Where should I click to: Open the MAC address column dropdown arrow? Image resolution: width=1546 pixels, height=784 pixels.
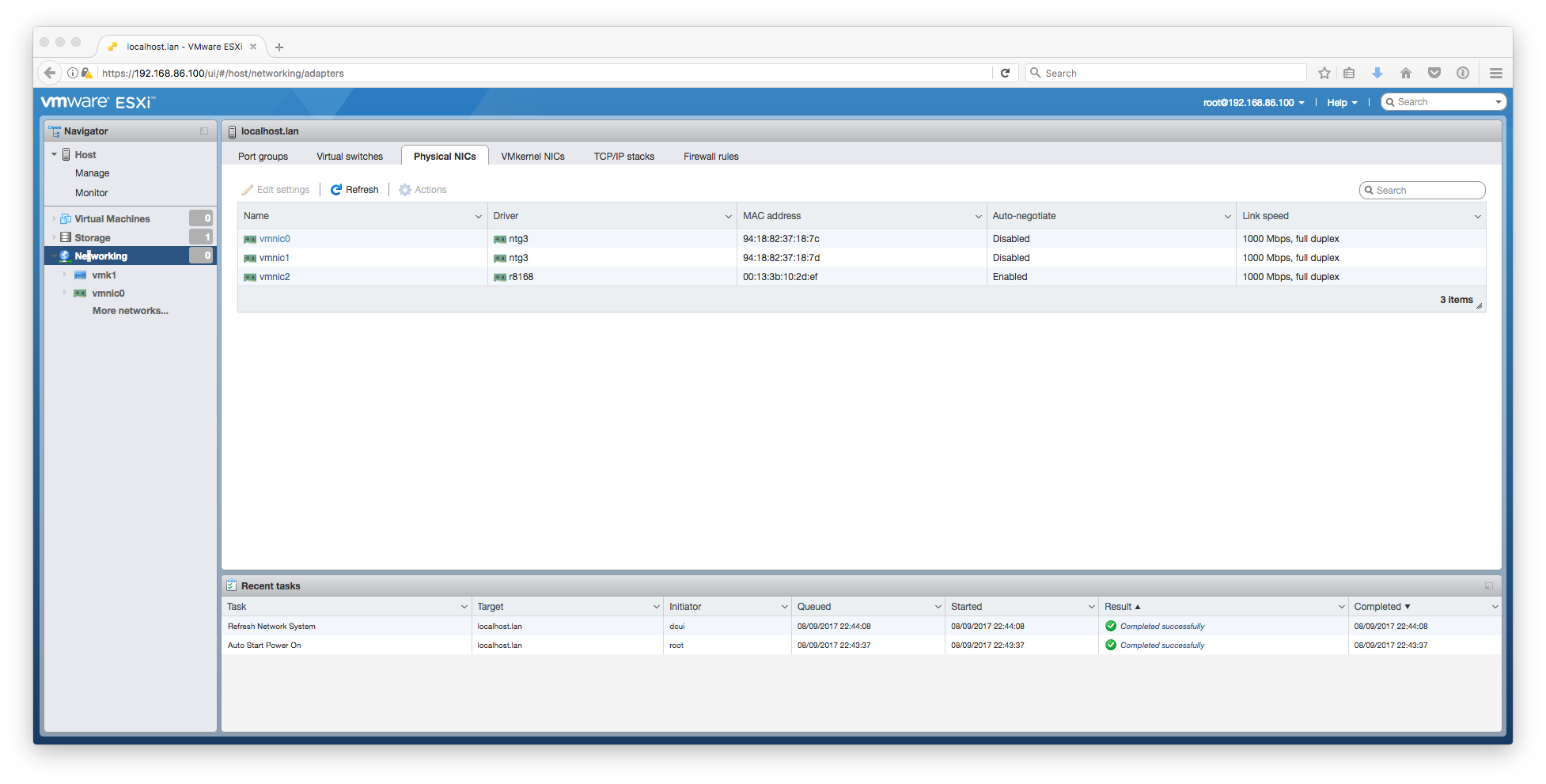click(978, 217)
